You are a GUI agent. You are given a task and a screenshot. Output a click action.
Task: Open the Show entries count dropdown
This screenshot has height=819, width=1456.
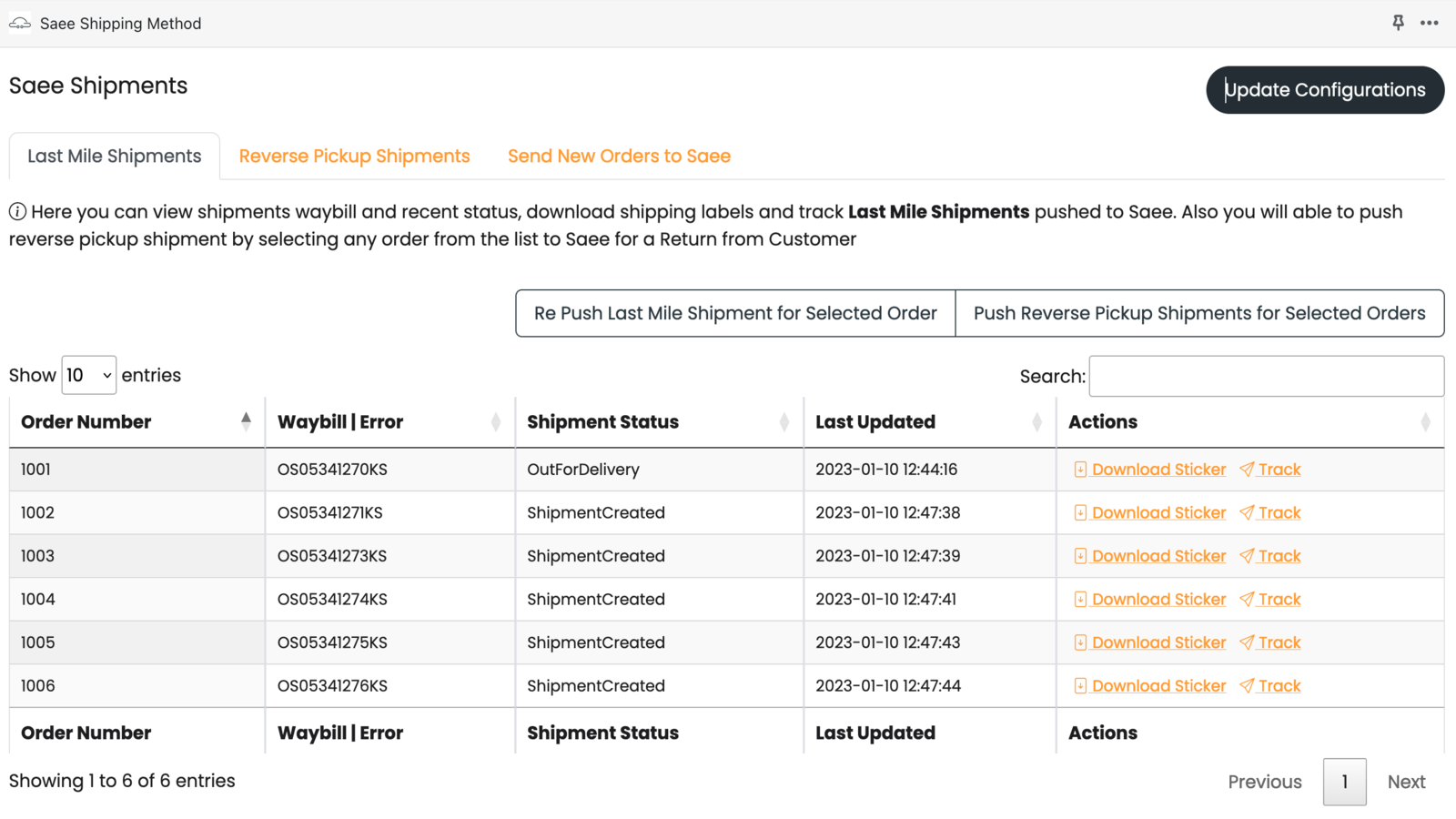pyautogui.click(x=88, y=375)
